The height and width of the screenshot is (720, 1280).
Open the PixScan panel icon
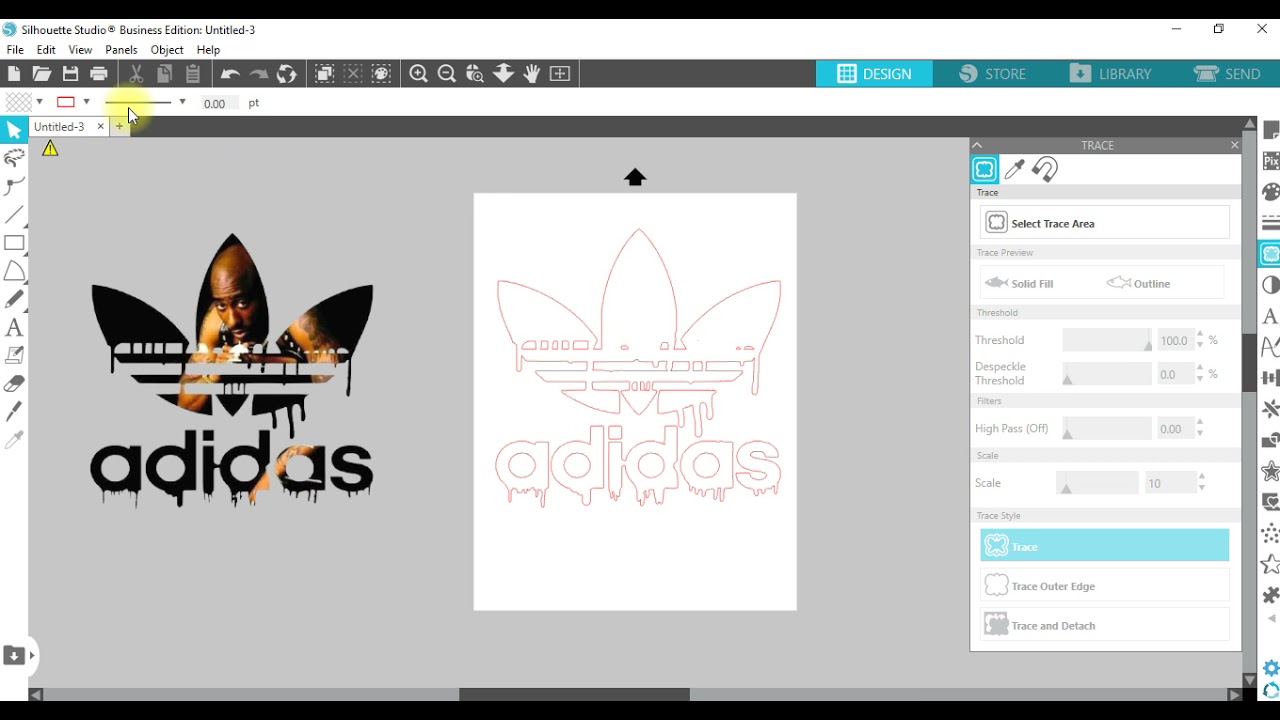pyautogui.click(x=1271, y=161)
